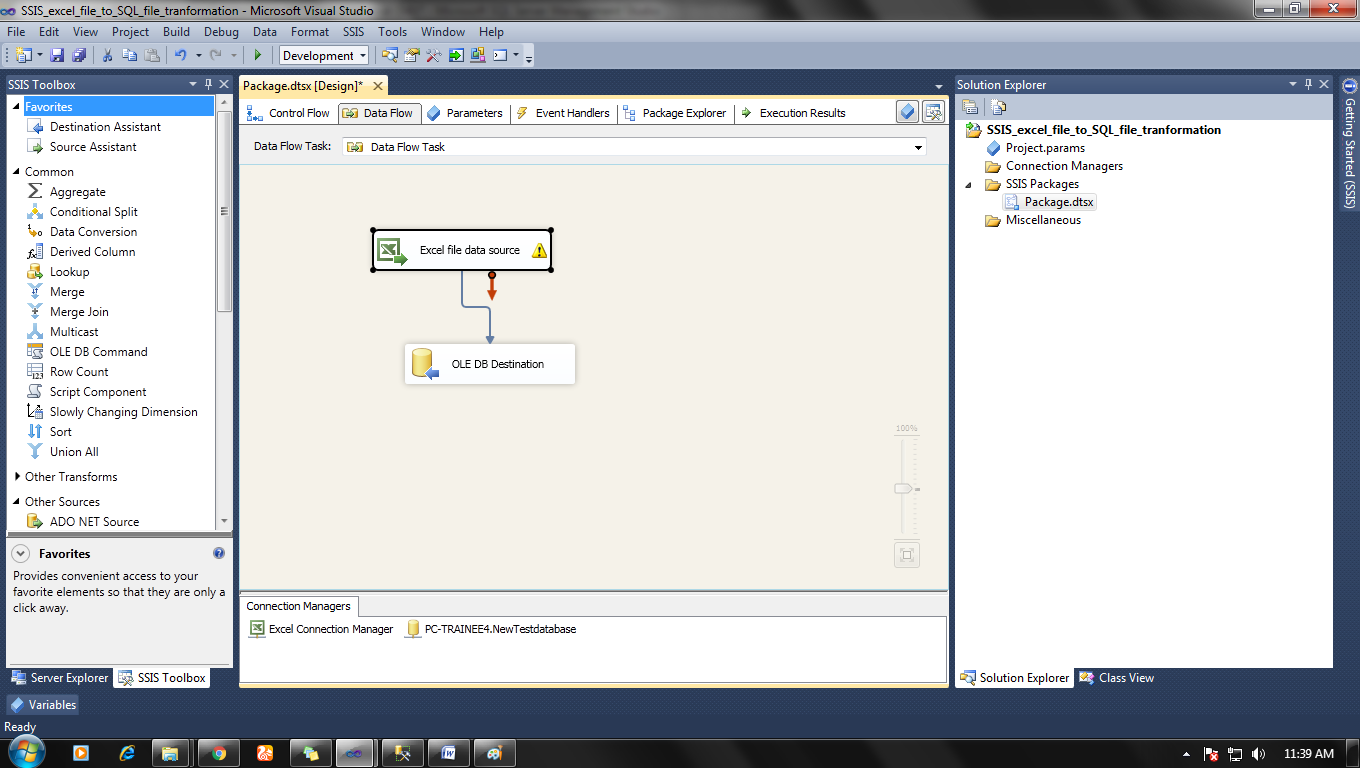The height and width of the screenshot is (768, 1360).
Task: Toggle auto-hide pin on Solution Explorer
Action: tap(1307, 85)
